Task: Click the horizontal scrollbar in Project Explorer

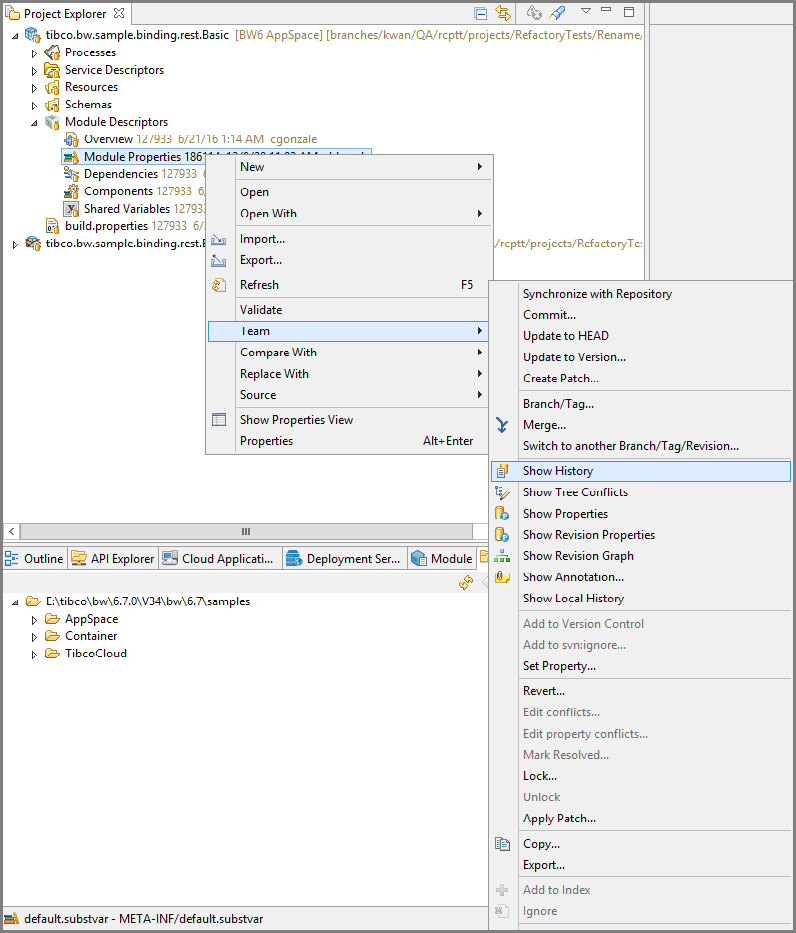Action: coord(245,531)
